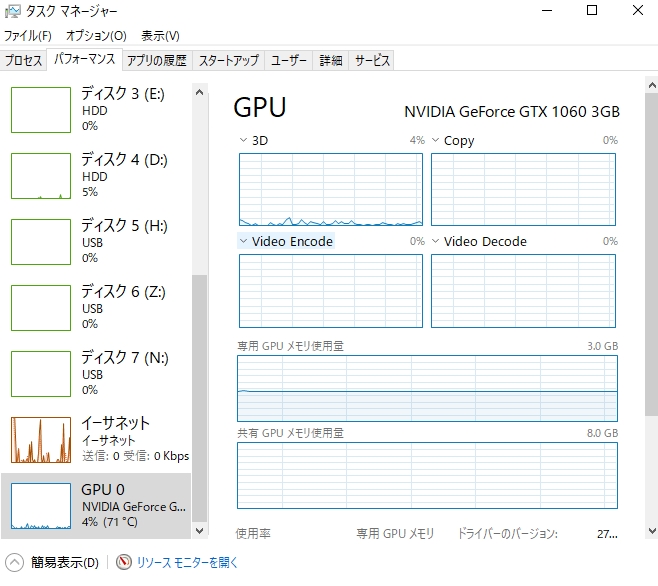This screenshot has width=658, height=586.
Task: Click the Task Manager title bar icon
Action: click(13, 11)
